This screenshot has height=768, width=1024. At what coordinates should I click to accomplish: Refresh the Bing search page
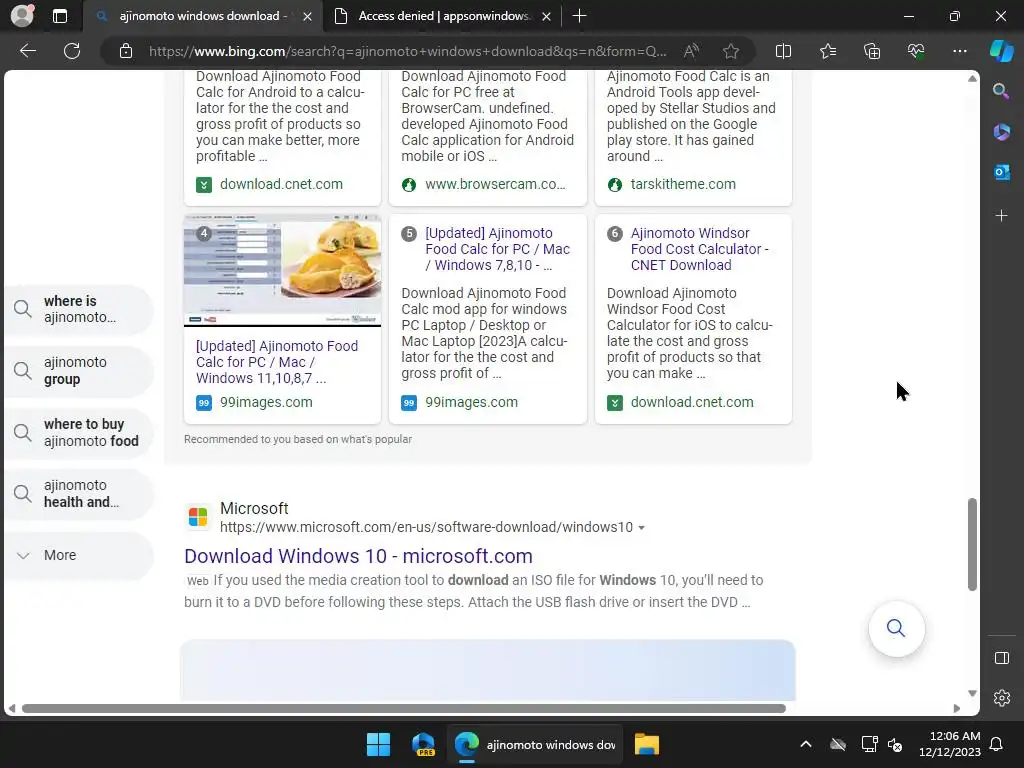pos(72,51)
